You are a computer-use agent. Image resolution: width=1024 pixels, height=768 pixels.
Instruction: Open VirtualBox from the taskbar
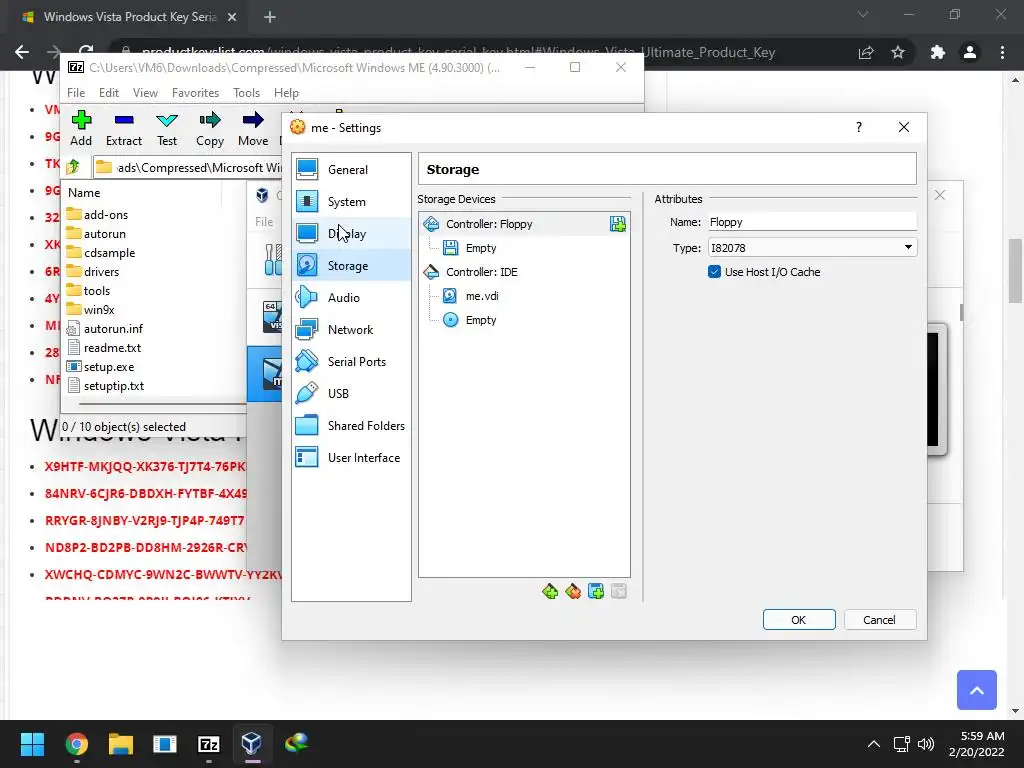point(251,743)
